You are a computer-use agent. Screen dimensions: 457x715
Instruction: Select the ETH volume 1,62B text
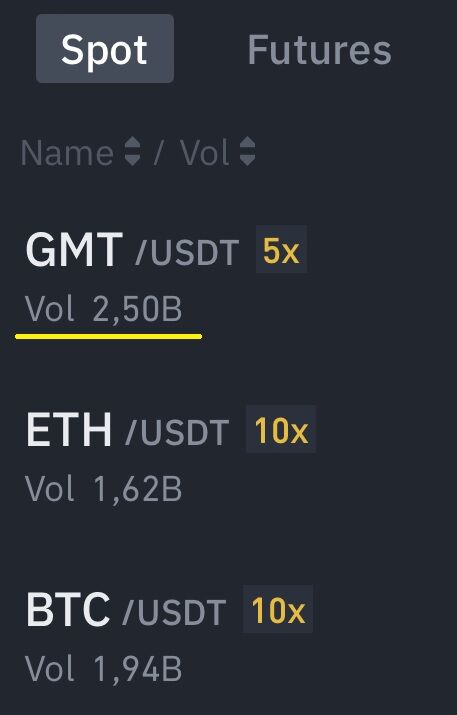(137, 489)
